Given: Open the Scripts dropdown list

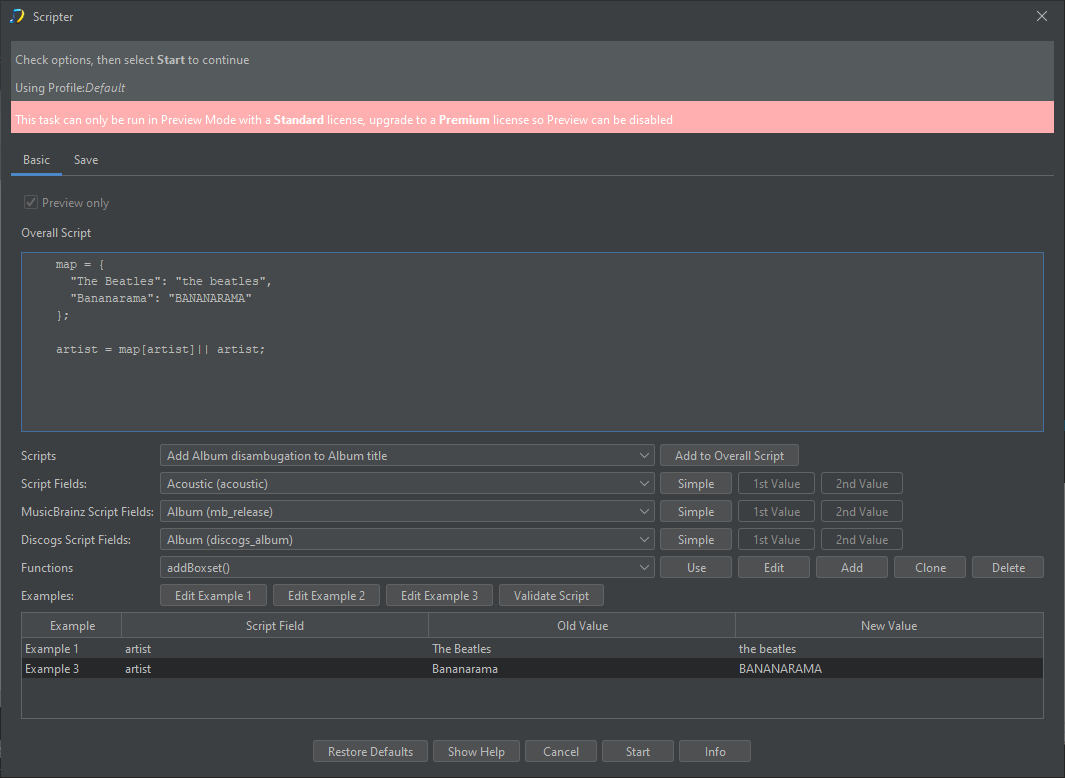Looking at the screenshot, I should pos(406,456).
